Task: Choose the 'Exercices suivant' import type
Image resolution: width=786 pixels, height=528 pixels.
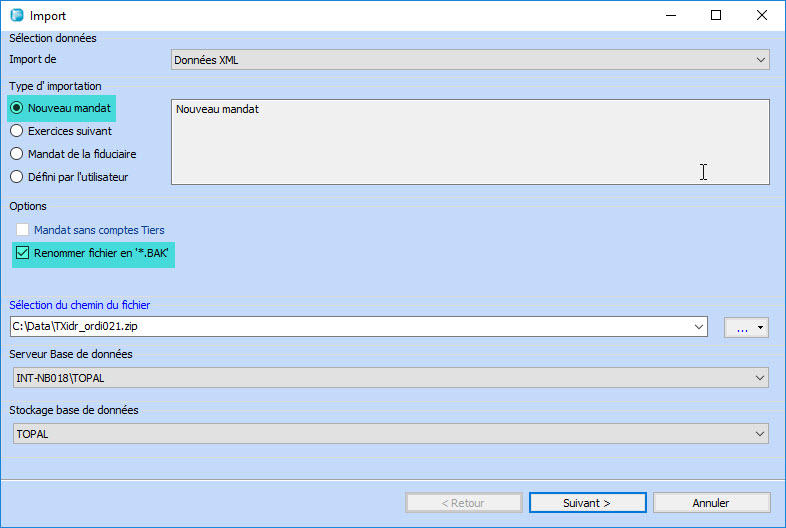Action: click(x=17, y=131)
